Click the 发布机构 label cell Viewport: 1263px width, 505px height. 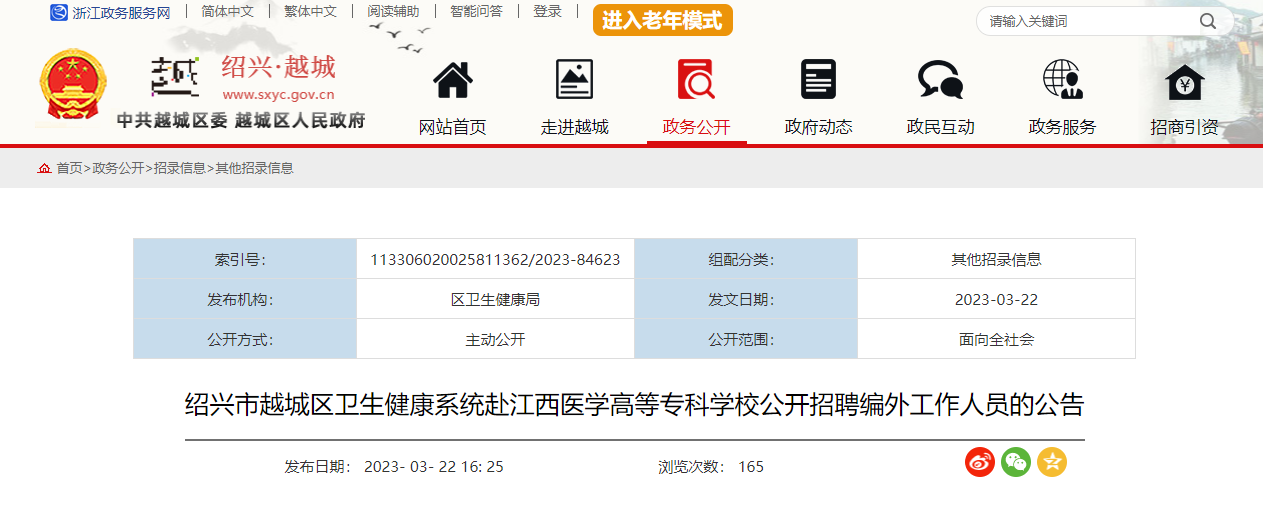[x=245, y=299]
